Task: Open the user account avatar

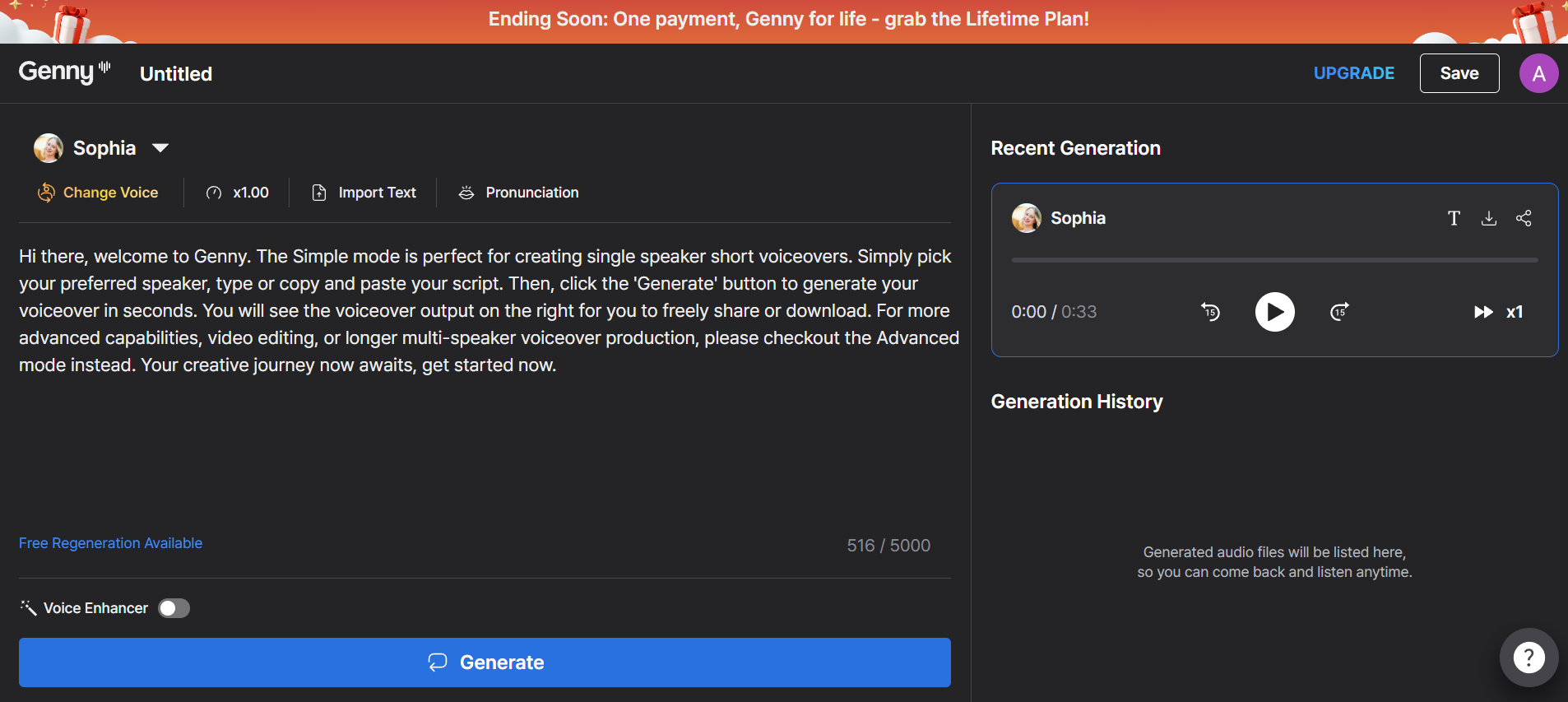Action: pos(1538,73)
